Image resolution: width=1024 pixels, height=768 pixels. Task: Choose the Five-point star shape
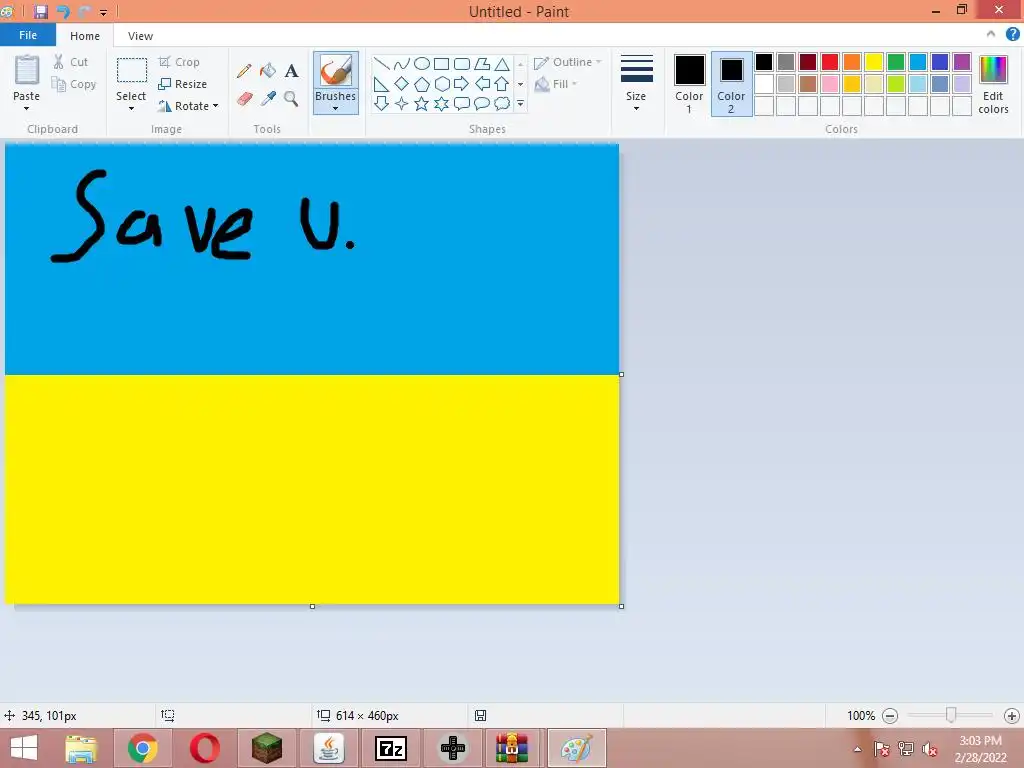(x=422, y=103)
